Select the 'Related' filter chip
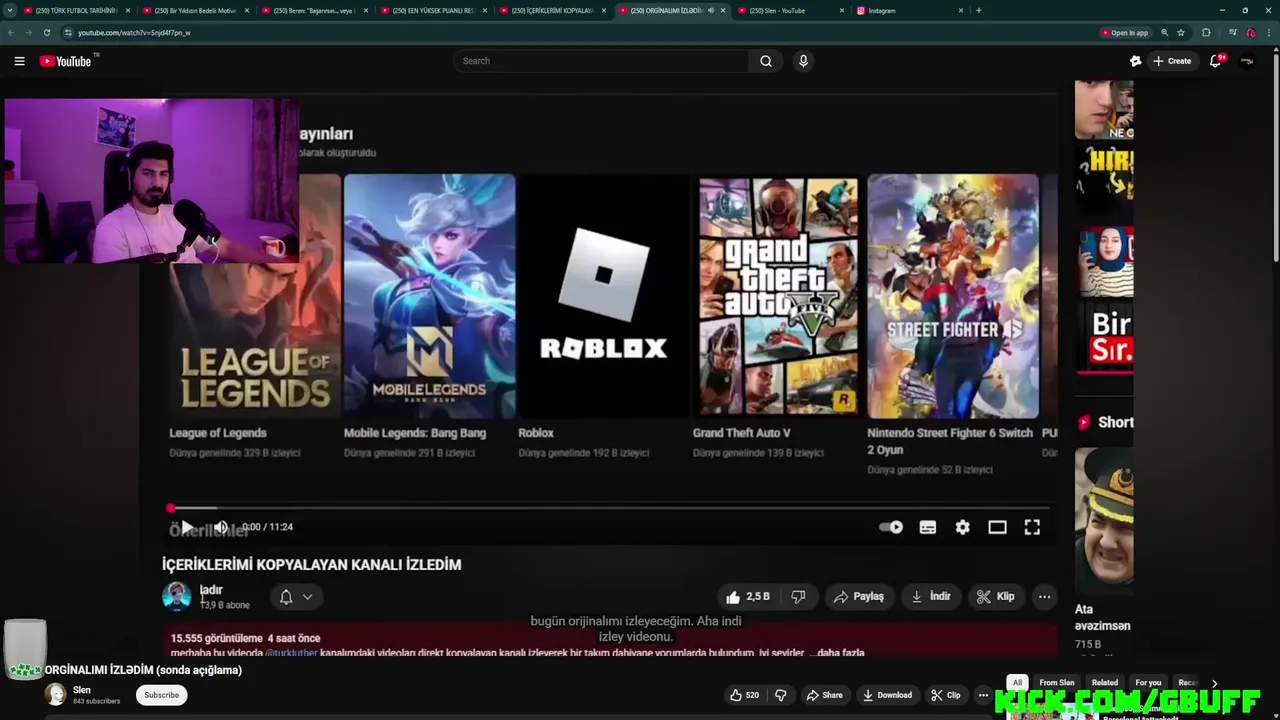1280x720 pixels. [1105, 683]
